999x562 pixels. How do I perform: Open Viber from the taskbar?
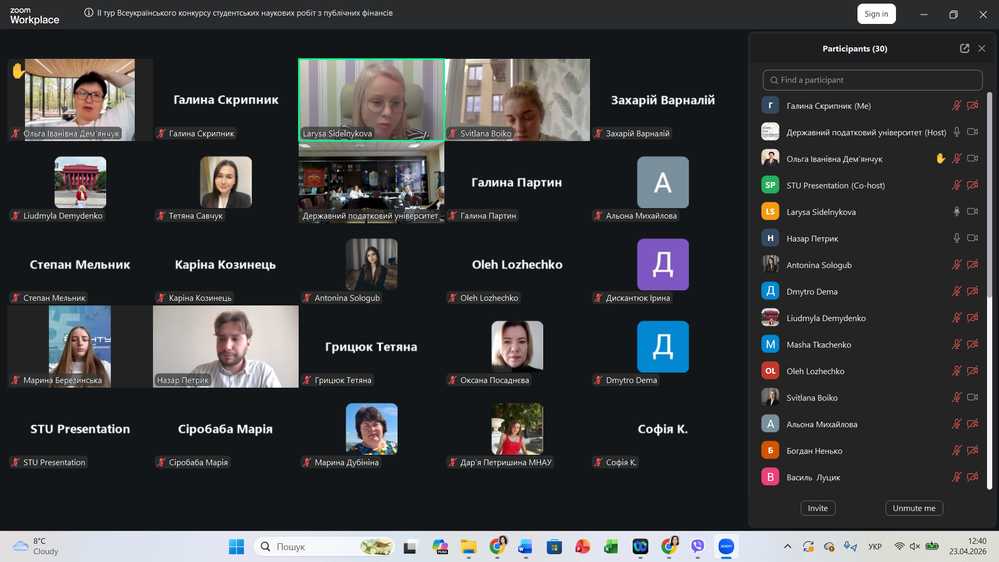coord(697,547)
